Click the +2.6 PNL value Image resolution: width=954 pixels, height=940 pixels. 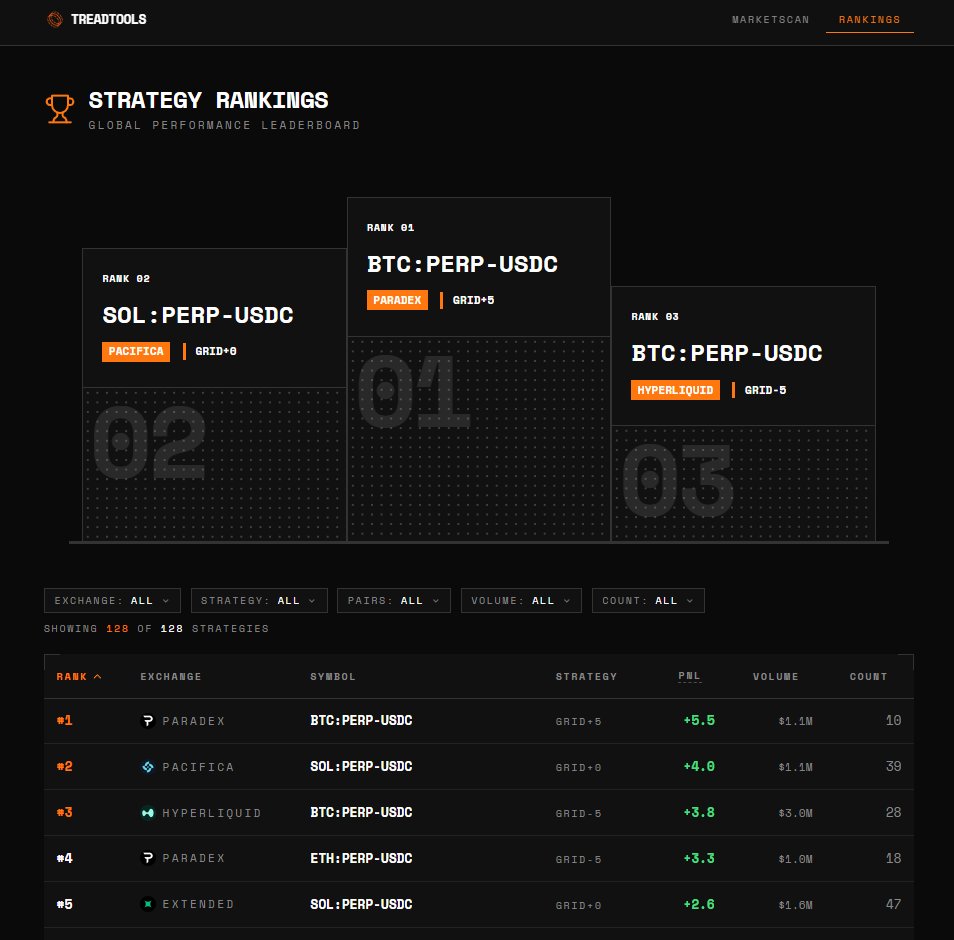[699, 904]
